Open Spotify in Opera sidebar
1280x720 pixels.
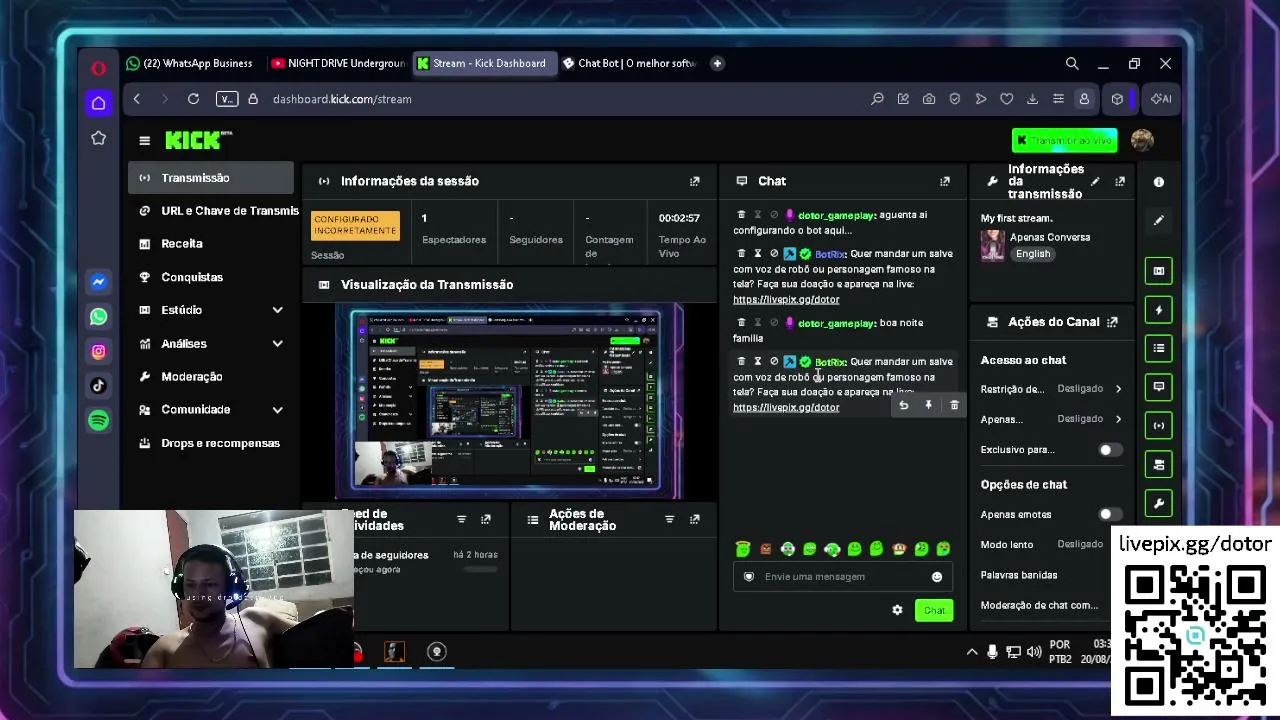pyautogui.click(x=98, y=420)
